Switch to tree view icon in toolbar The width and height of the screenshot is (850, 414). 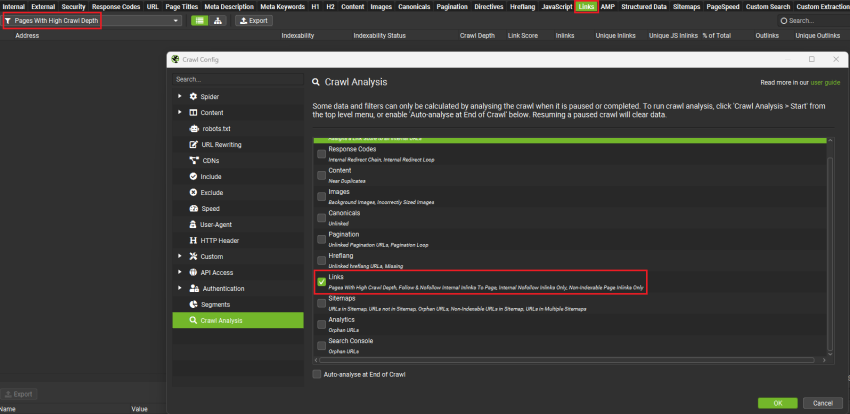tap(218, 21)
